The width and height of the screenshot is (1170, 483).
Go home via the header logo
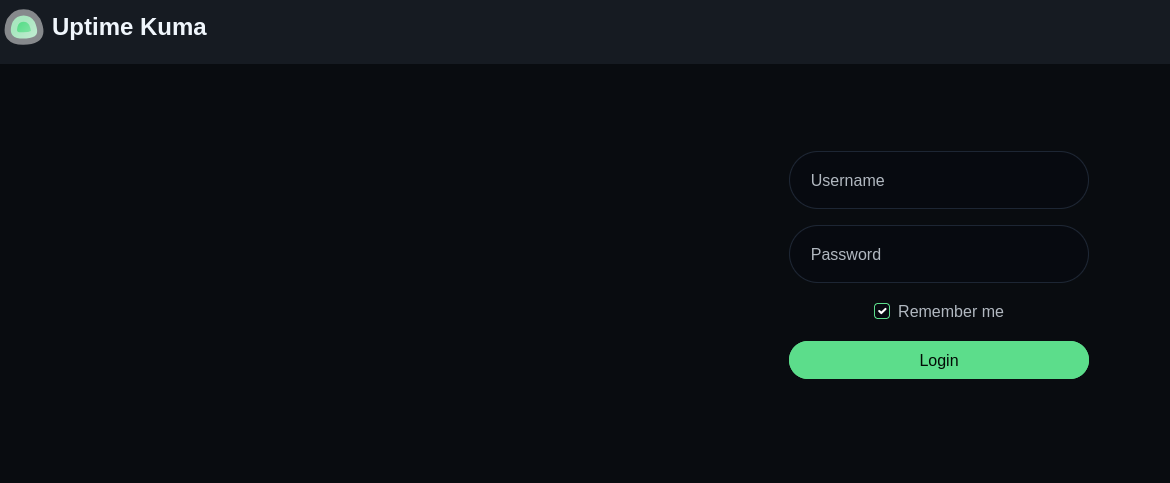click(24, 27)
